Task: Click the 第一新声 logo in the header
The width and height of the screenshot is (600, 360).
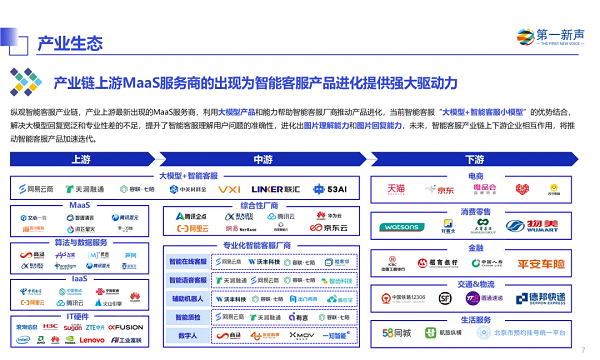Action: (x=550, y=37)
